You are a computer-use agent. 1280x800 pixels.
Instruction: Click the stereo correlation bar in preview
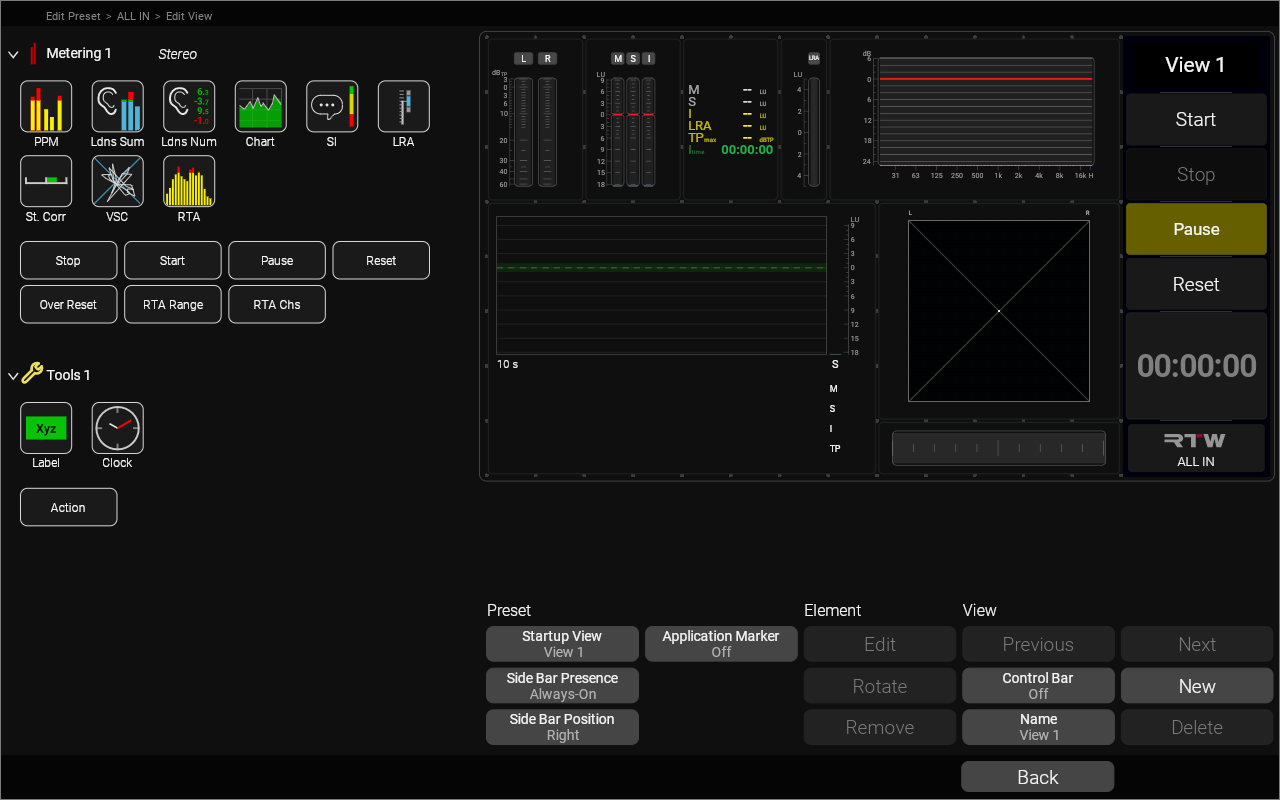[x=998, y=448]
